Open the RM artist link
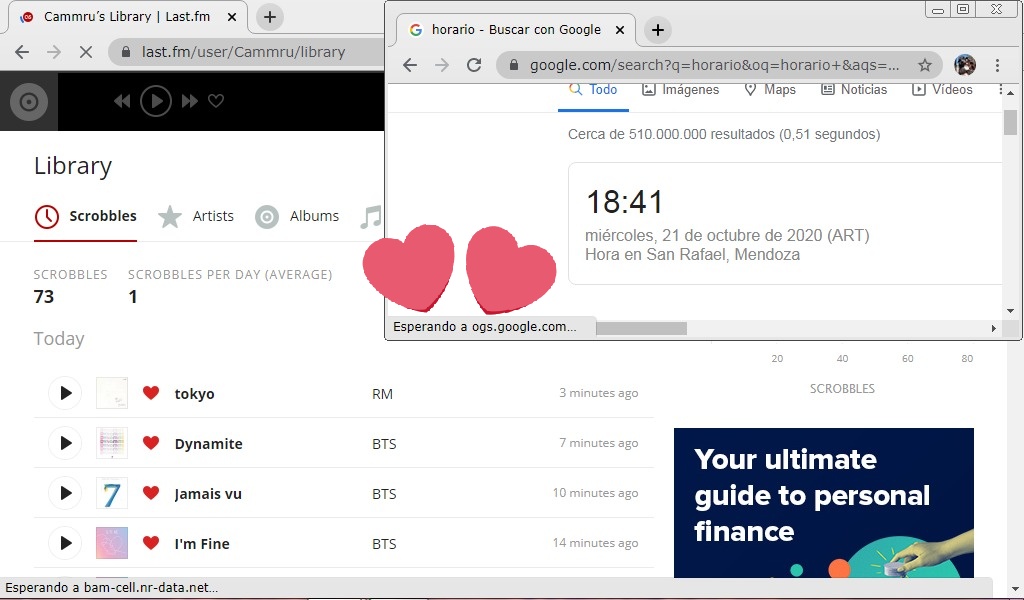Viewport: 1024px width, 600px height. (383, 394)
